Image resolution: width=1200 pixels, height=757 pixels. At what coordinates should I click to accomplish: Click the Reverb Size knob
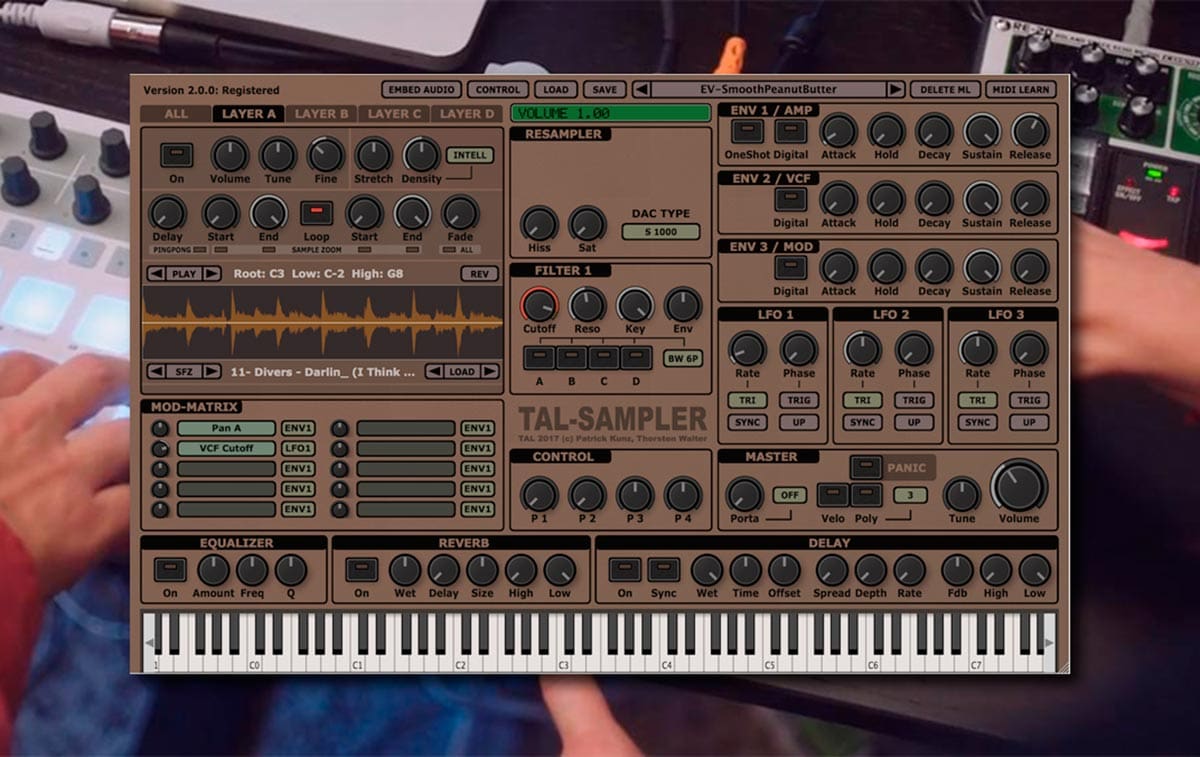pos(482,570)
